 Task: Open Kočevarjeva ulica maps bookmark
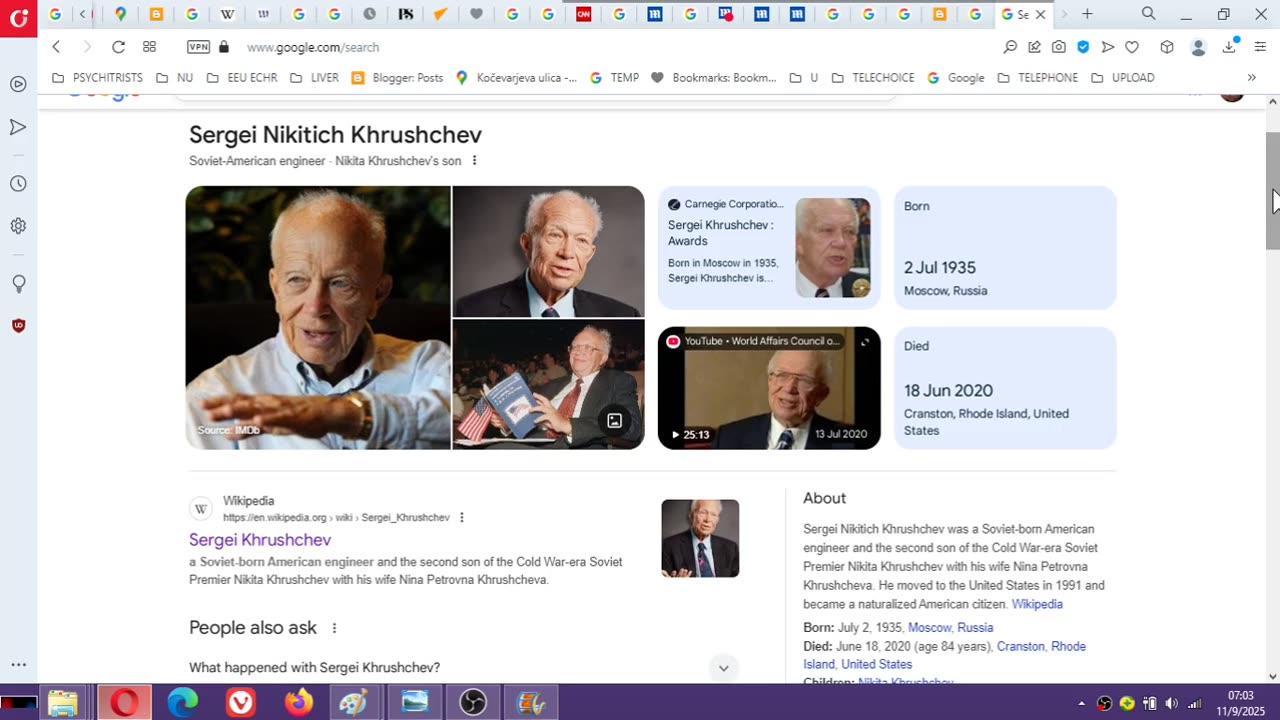pyautogui.click(x=516, y=78)
